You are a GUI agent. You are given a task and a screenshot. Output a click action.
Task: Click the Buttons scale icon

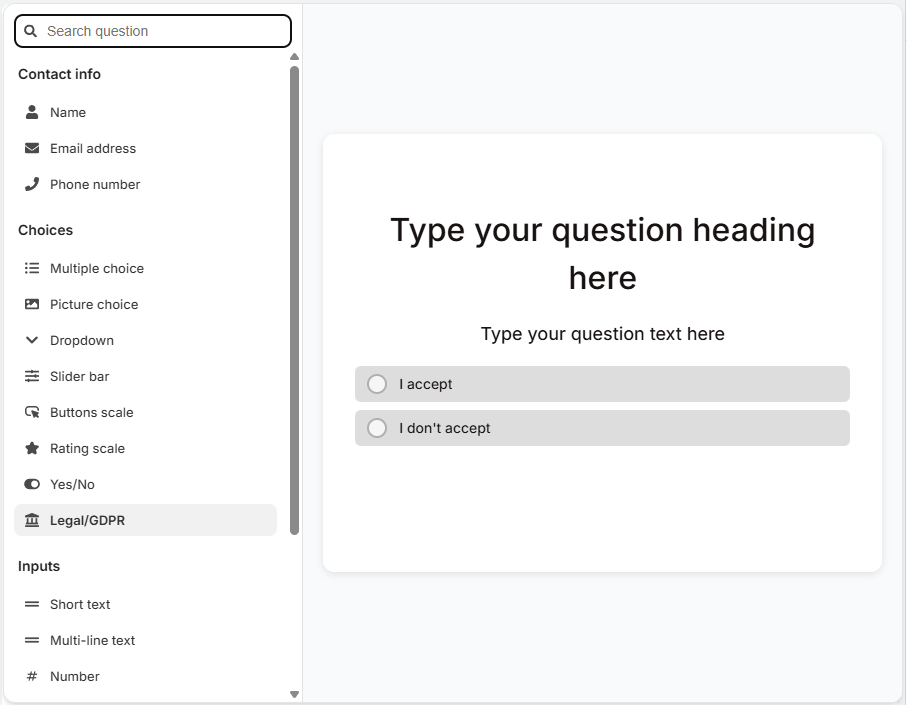[32, 412]
